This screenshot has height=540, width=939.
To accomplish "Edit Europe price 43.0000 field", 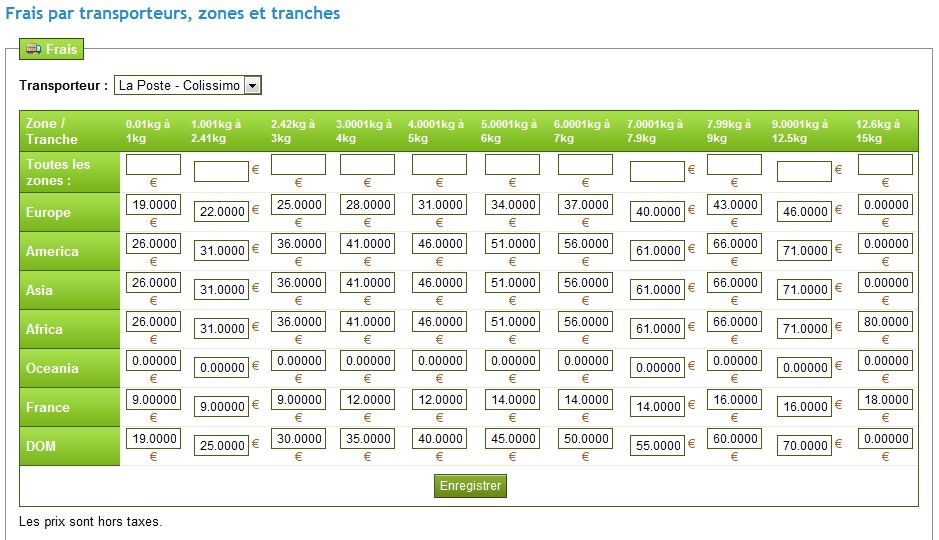I will [734, 204].
